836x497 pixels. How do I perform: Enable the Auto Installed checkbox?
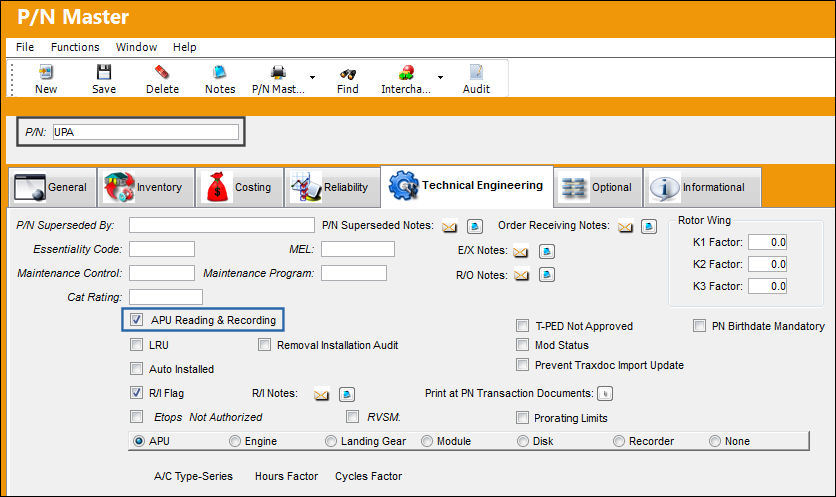tap(136, 368)
